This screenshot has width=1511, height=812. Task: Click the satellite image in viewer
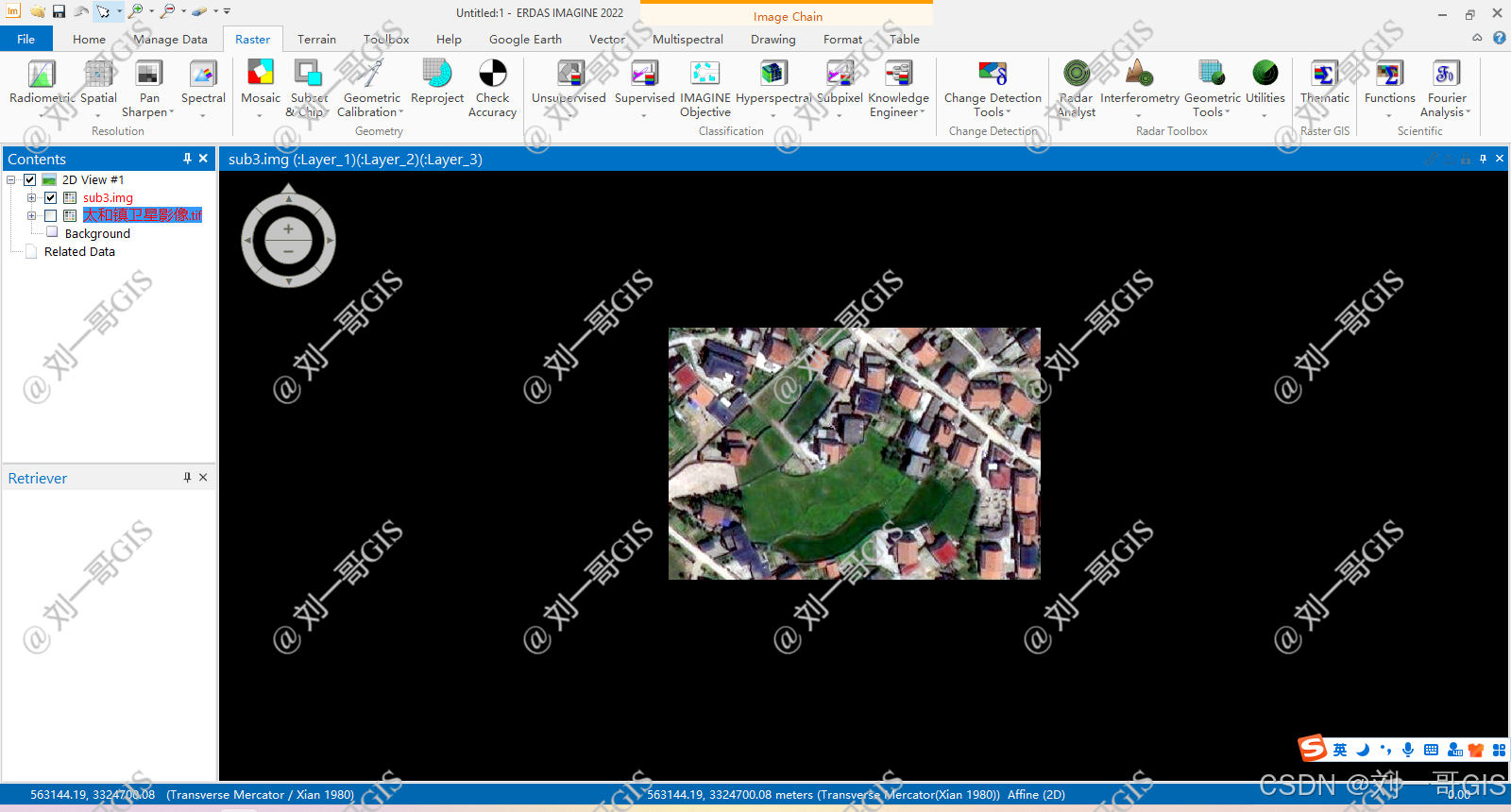coord(855,453)
